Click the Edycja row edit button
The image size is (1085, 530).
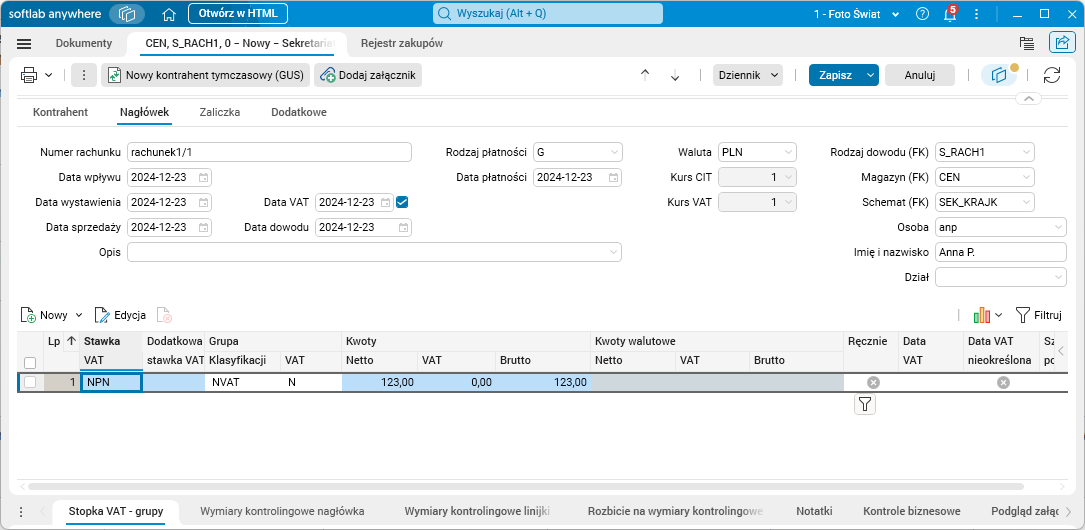click(x=120, y=316)
